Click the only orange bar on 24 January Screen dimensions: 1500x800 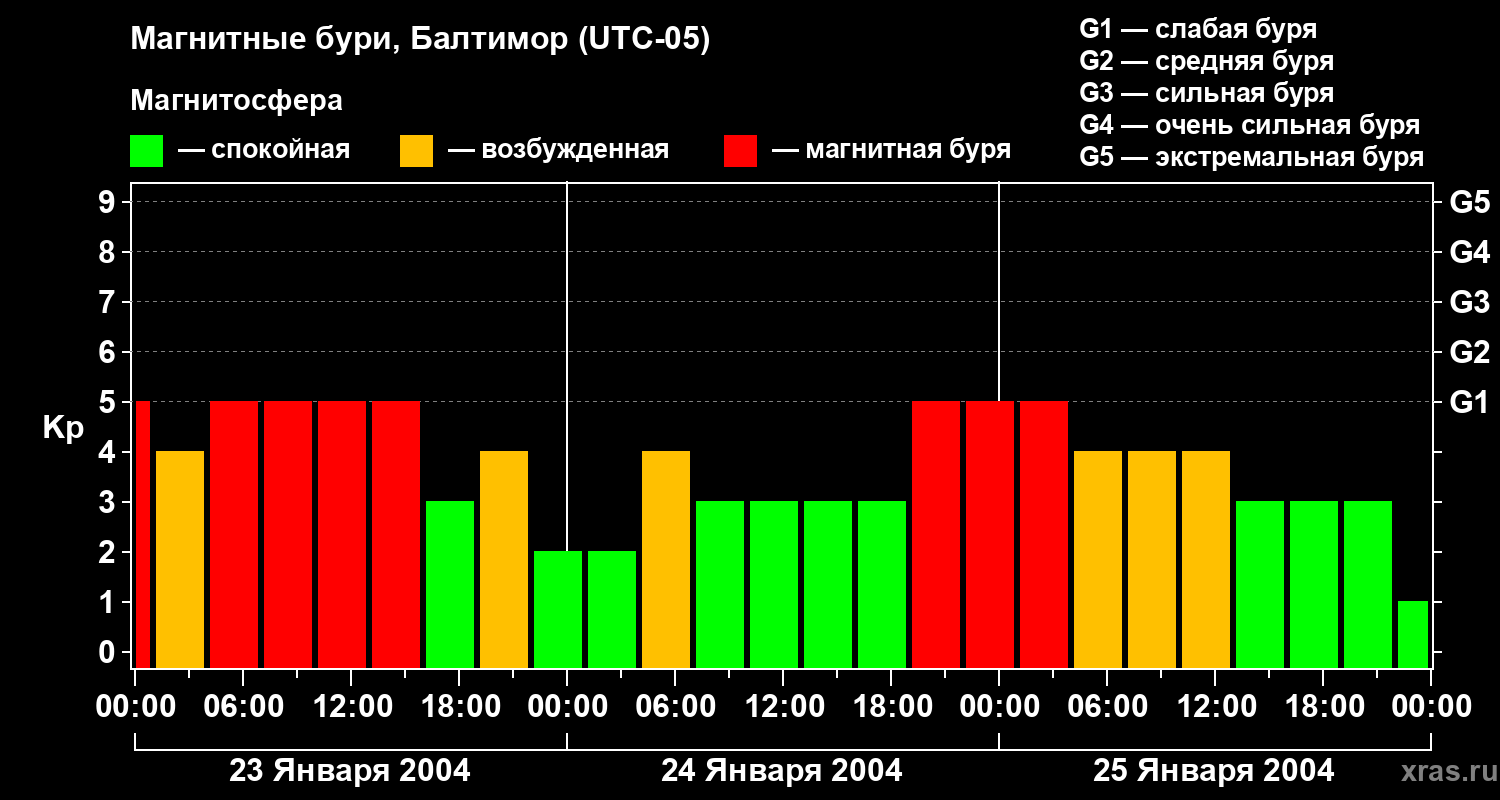666,559
